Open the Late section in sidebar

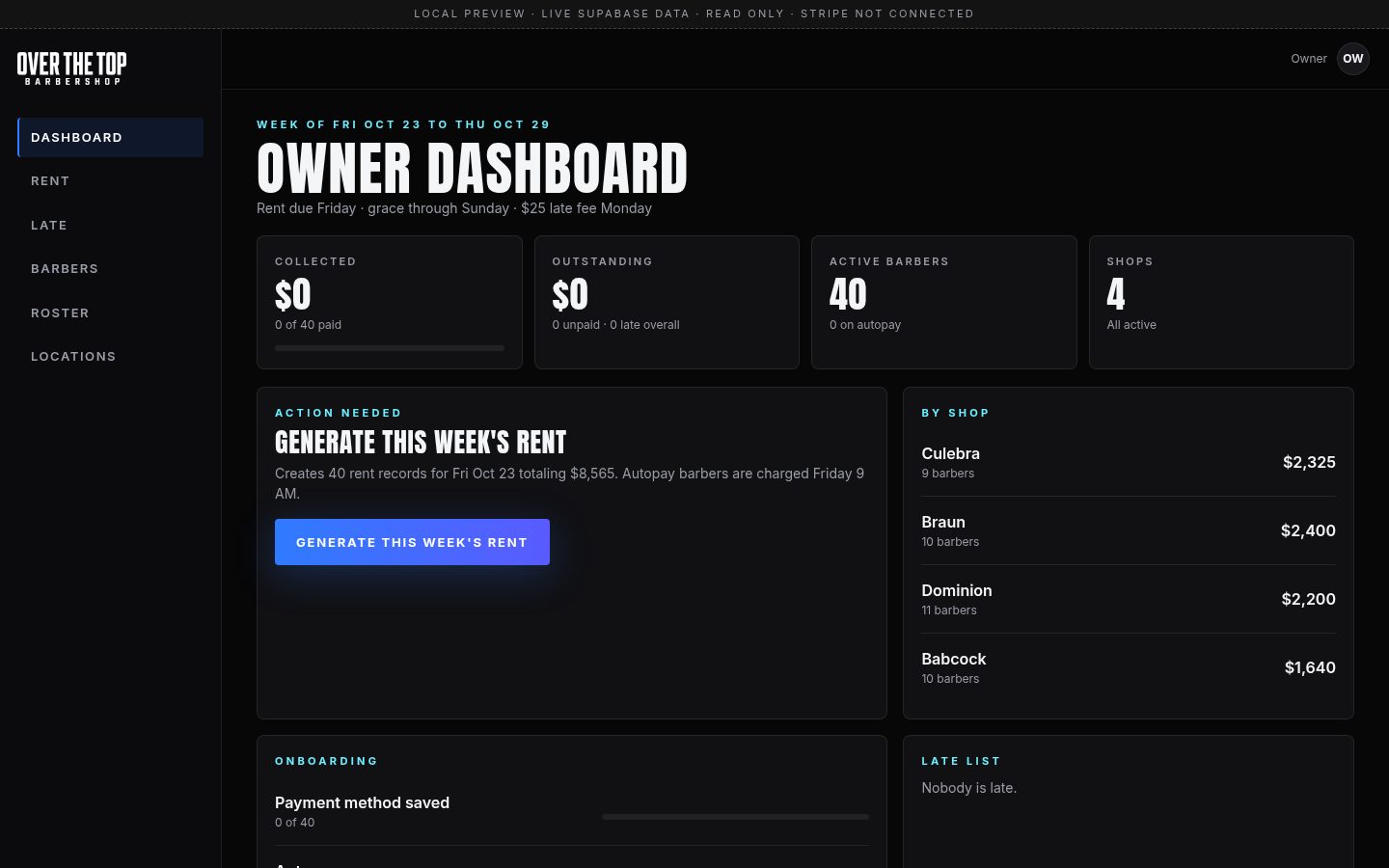pos(110,225)
